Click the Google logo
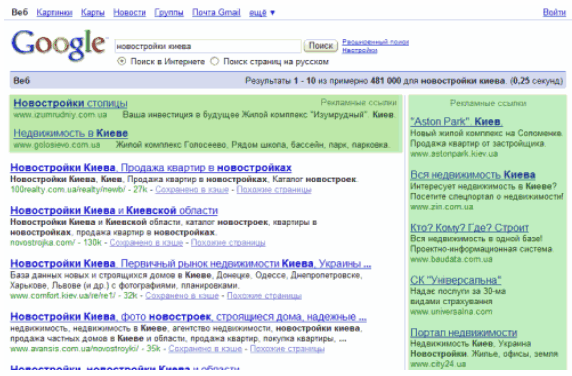The height and width of the screenshot is (376, 572). click(x=58, y=45)
